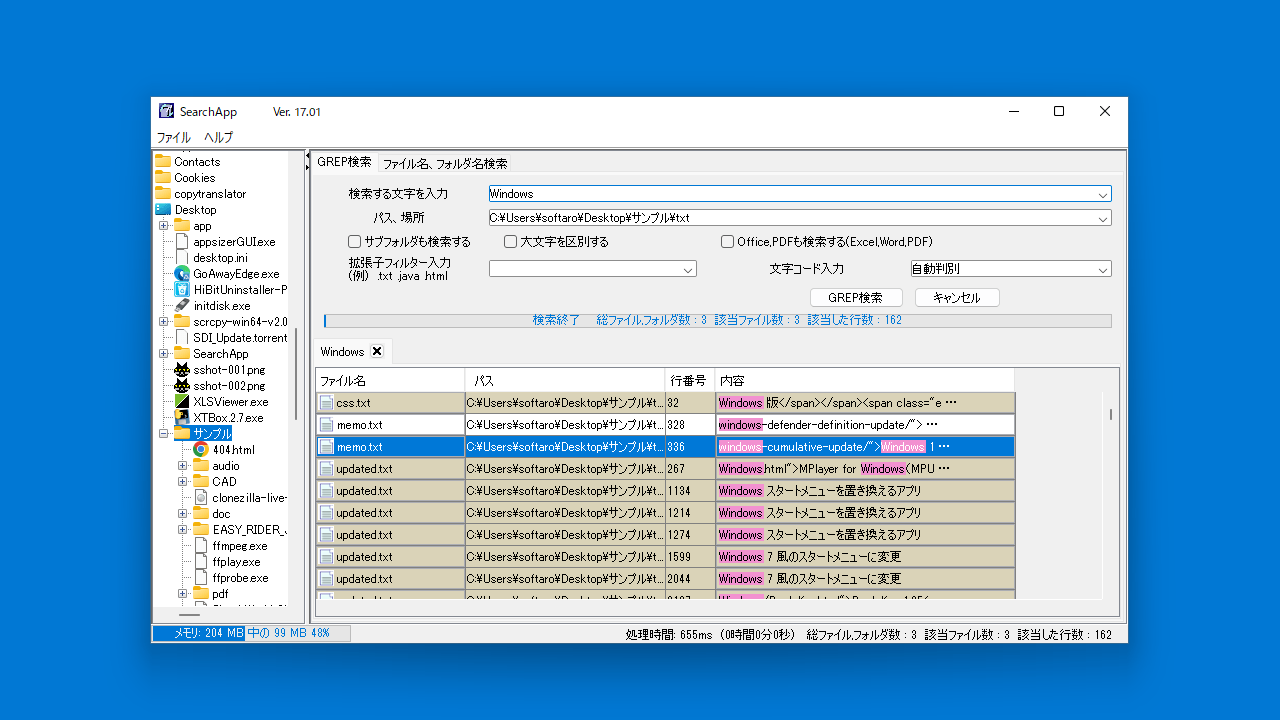Collapse the サンプル folder node
The height and width of the screenshot is (720, 1280).
163,434
